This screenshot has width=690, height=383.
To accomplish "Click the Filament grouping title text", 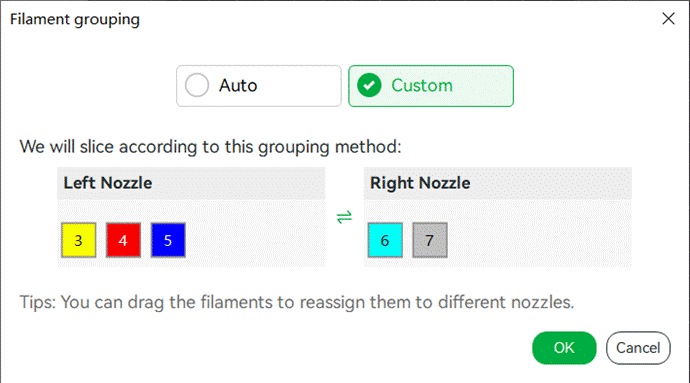I will [75, 19].
